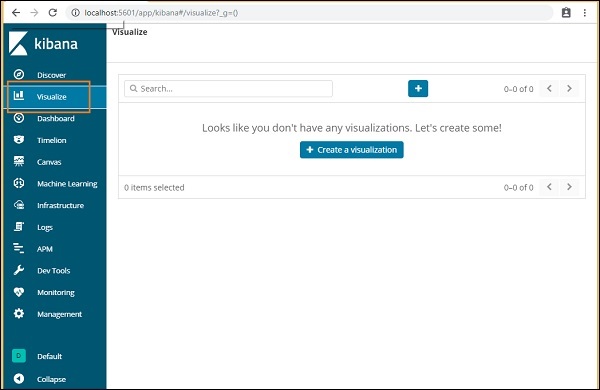Click the Infrastructure icon
This screenshot has width=600, height=390.
(19, 205)
